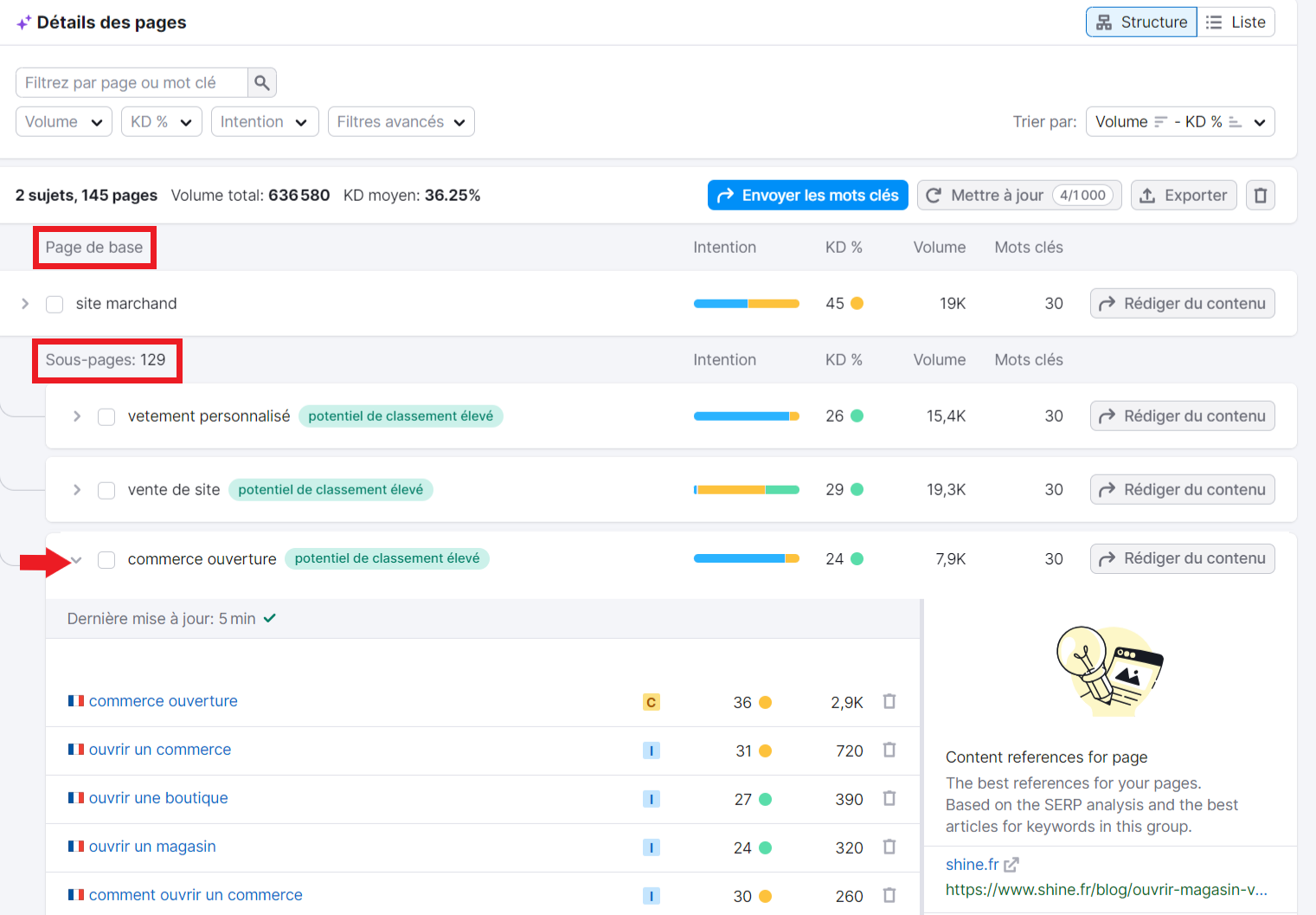The width and height of the screenshot is (1316, 915).
Task: Click the intention bar for 'site marchand'
Action: (746, 303)
